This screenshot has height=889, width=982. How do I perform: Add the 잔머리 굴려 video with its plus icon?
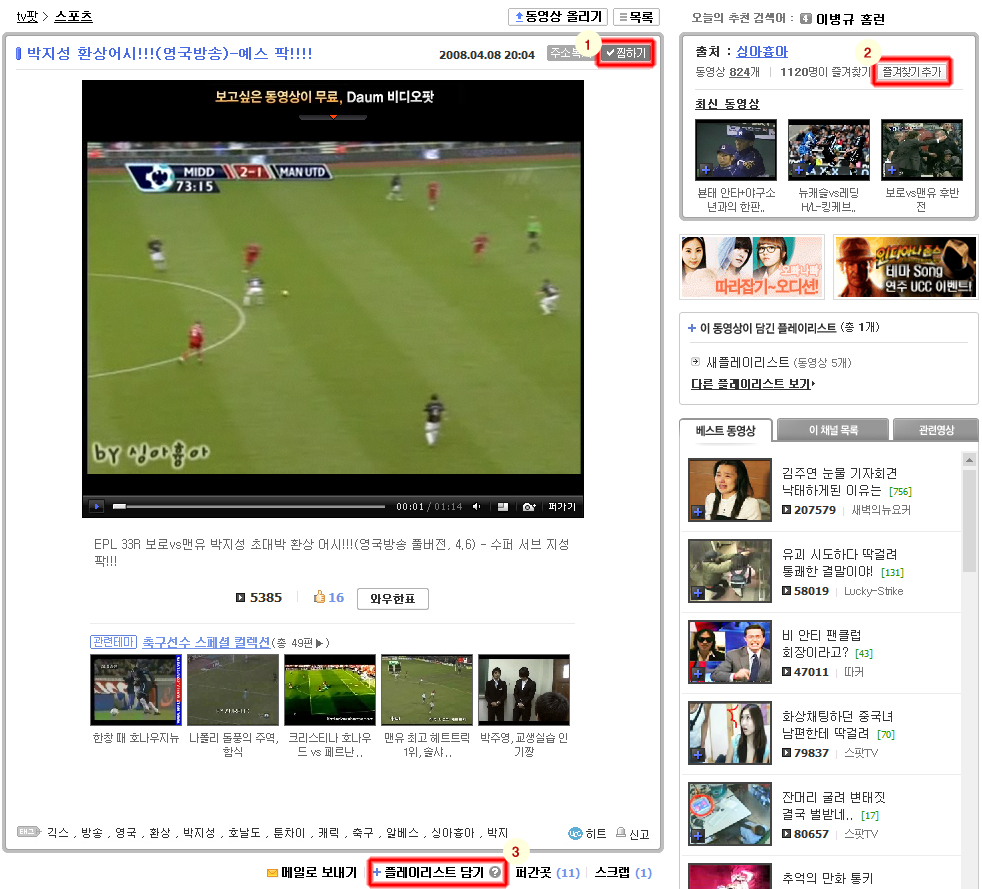(698, 836)
